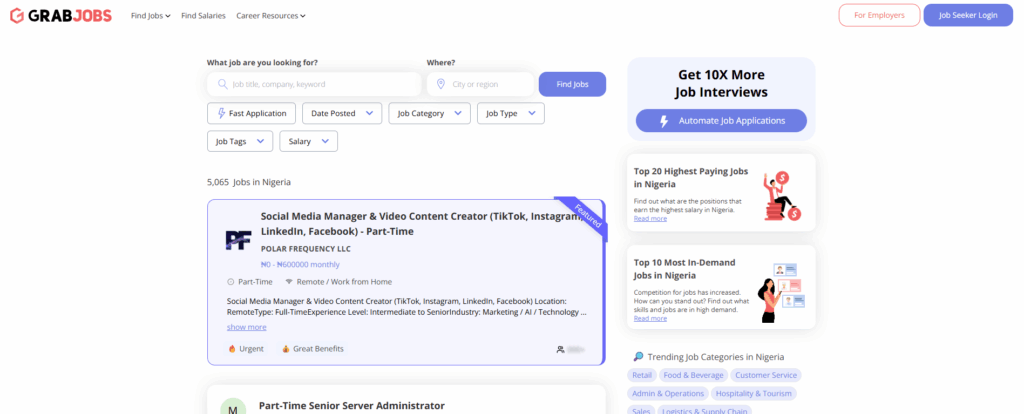Select the Admin & Operations category tag
The height and width of the screenshot is (414, 1024).
pyautogui.click(x=668, y=394)
